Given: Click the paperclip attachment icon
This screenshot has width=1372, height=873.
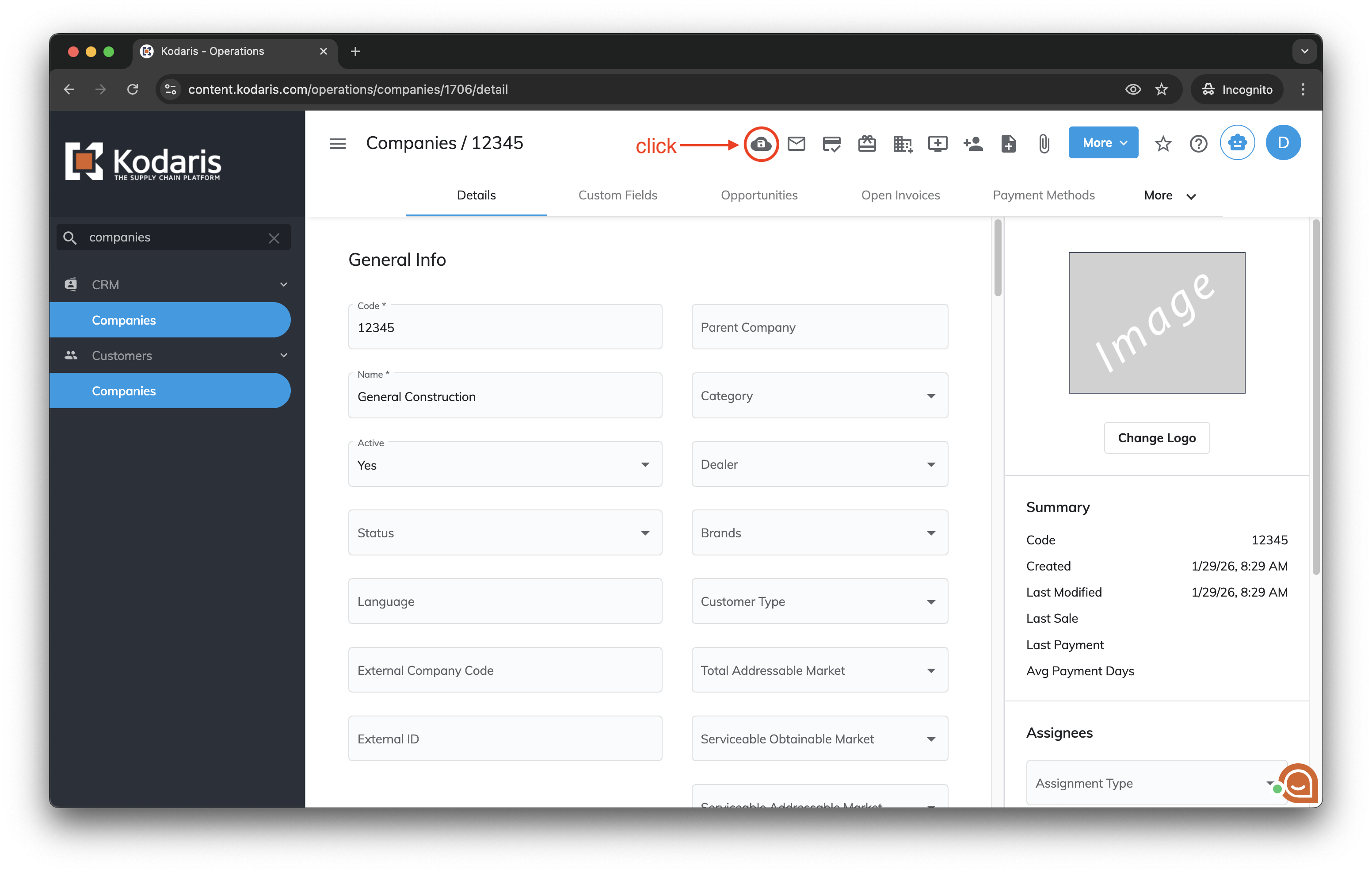Looking at the screenshot, I should [x=1043, y=144].
